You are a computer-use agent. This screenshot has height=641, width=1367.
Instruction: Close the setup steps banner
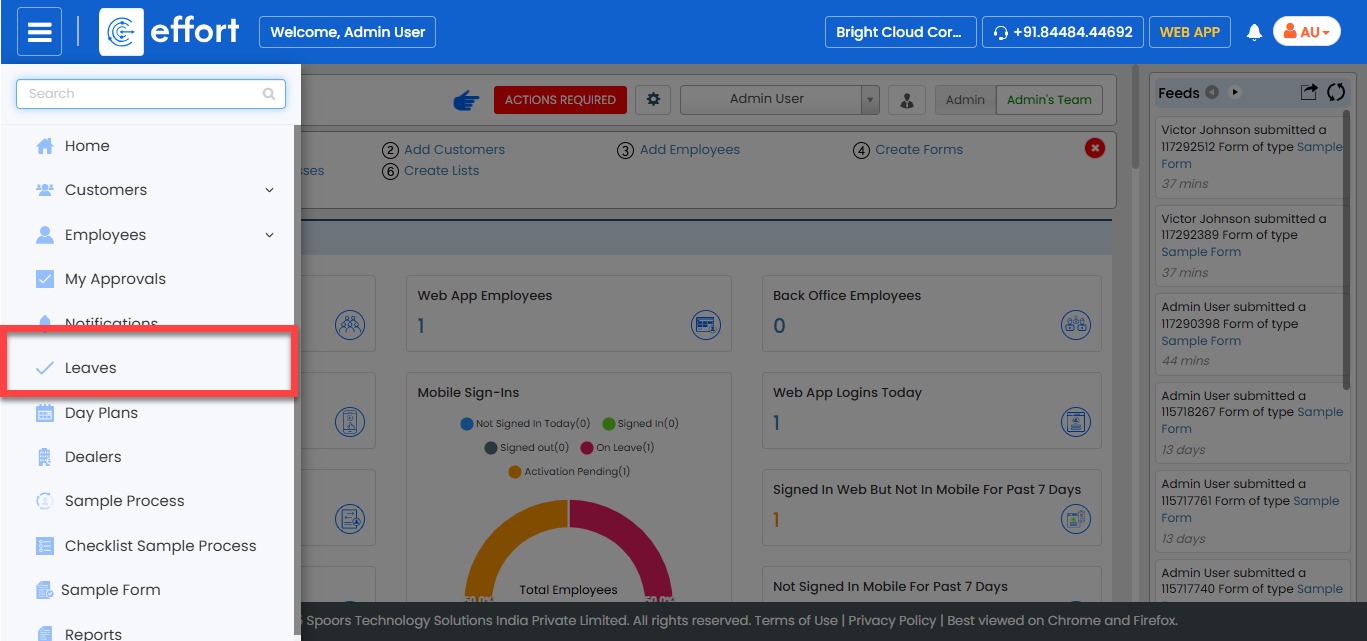point(1095,148)
